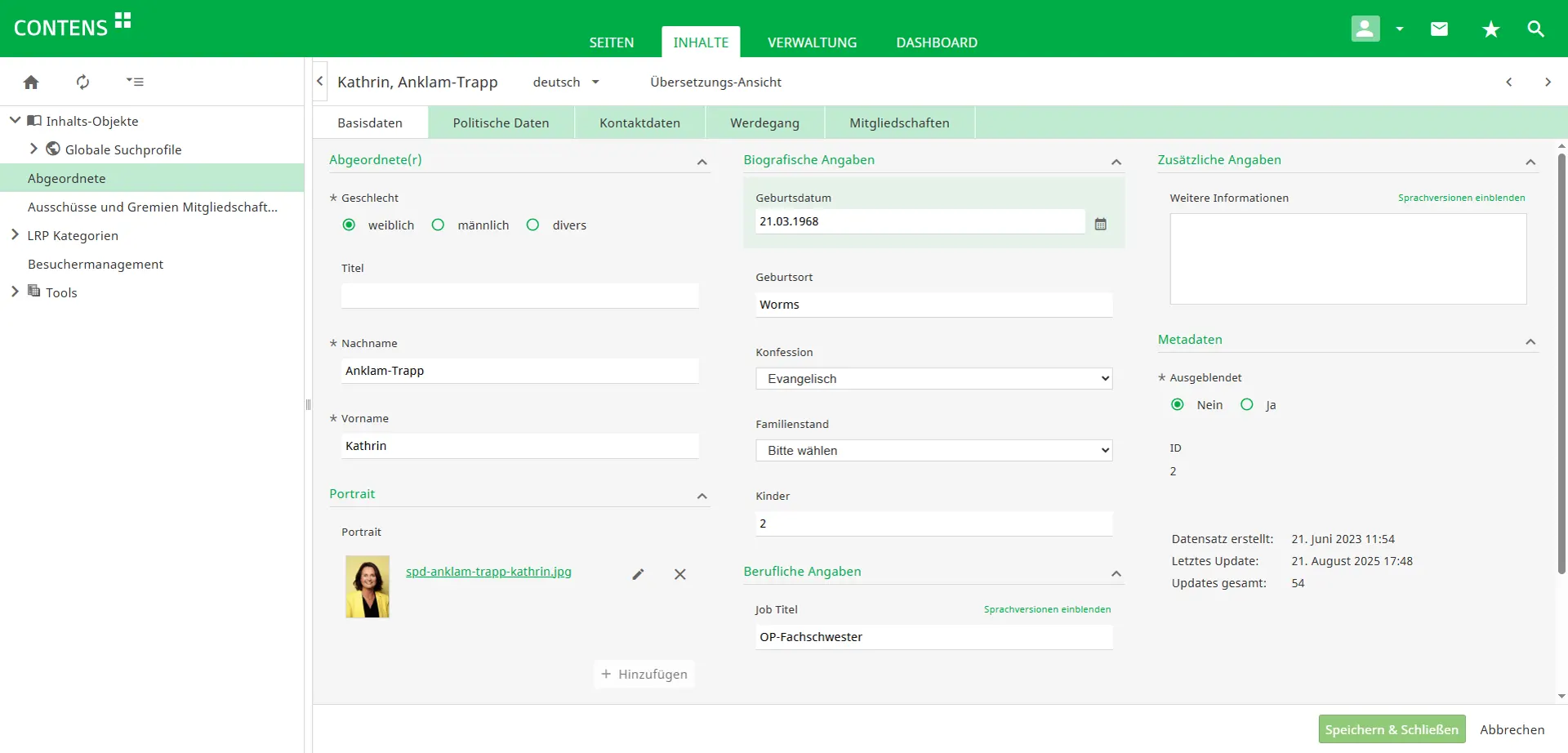1568x753 pixels.
Task: Select the männlich gender radio button
Action: pos(439,225)
